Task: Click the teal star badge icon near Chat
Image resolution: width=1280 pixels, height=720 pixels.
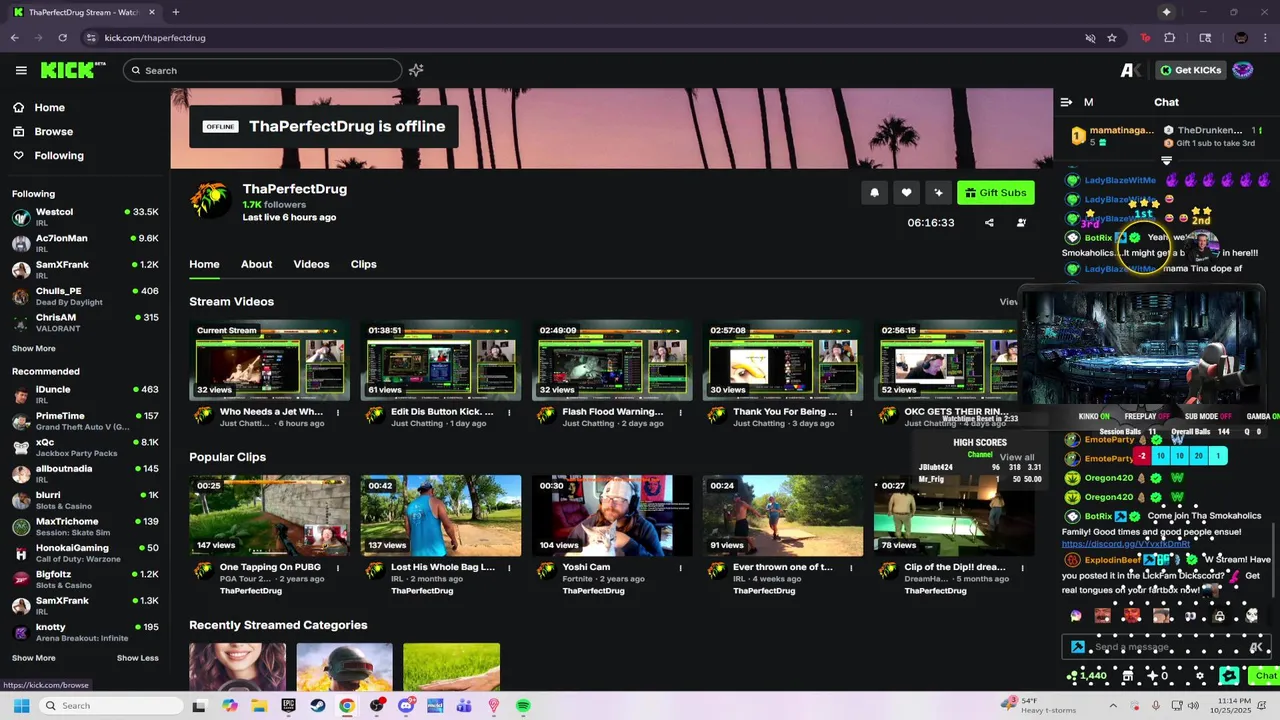Action: pyautogui.click(x=1229, y=676)
